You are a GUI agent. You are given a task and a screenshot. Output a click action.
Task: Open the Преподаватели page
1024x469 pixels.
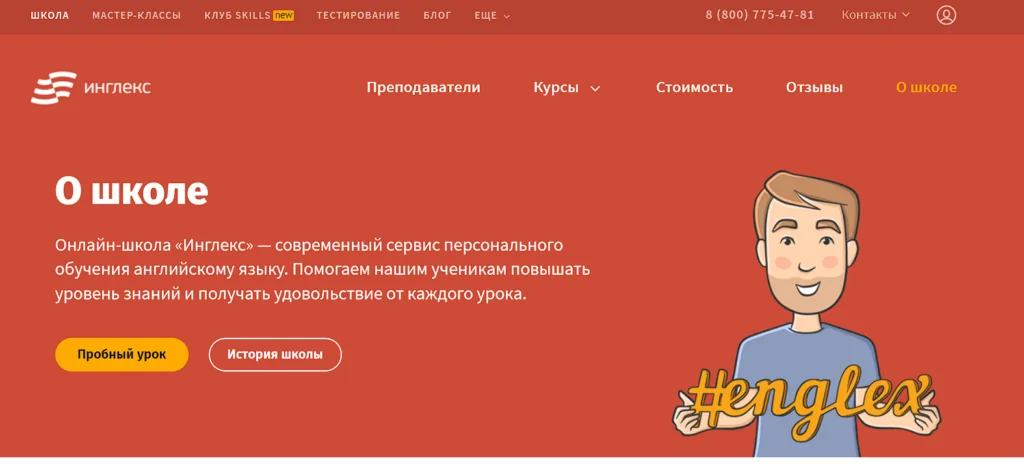tap(423, 88)
